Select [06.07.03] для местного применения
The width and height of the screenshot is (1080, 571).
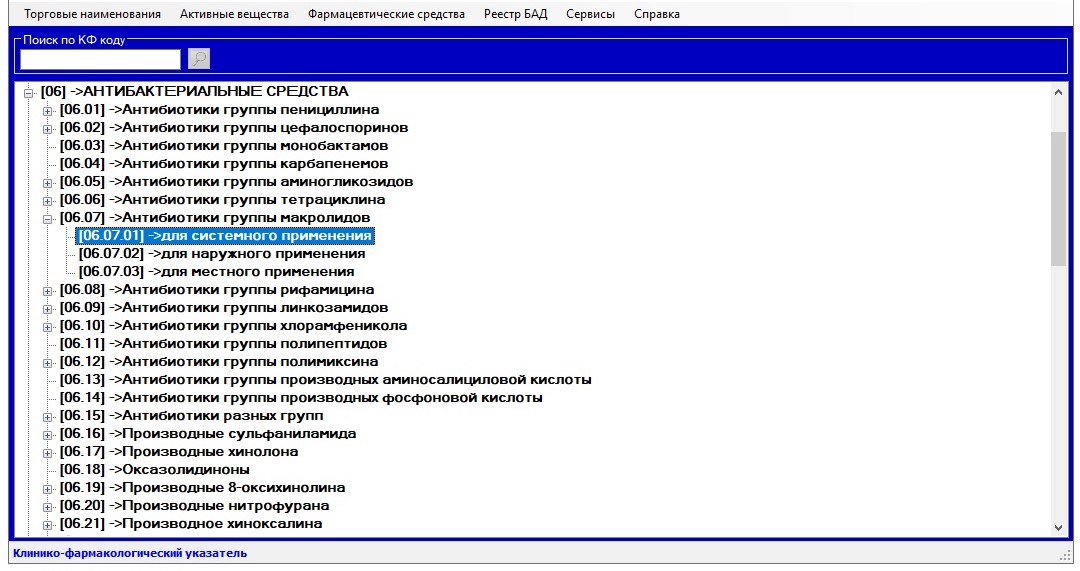(x=216, y=272)
